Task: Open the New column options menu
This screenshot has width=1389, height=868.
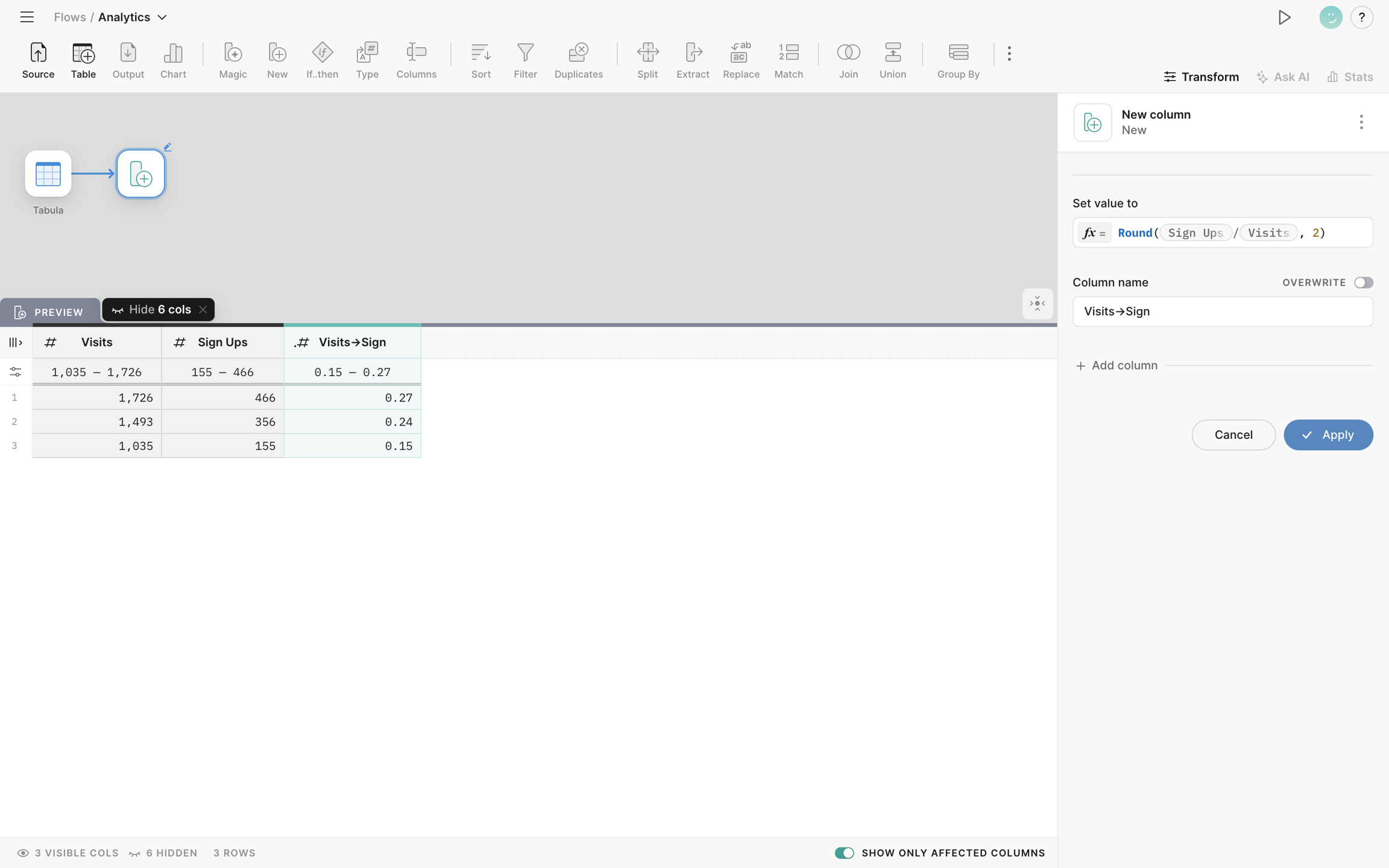Action: 1361,122
